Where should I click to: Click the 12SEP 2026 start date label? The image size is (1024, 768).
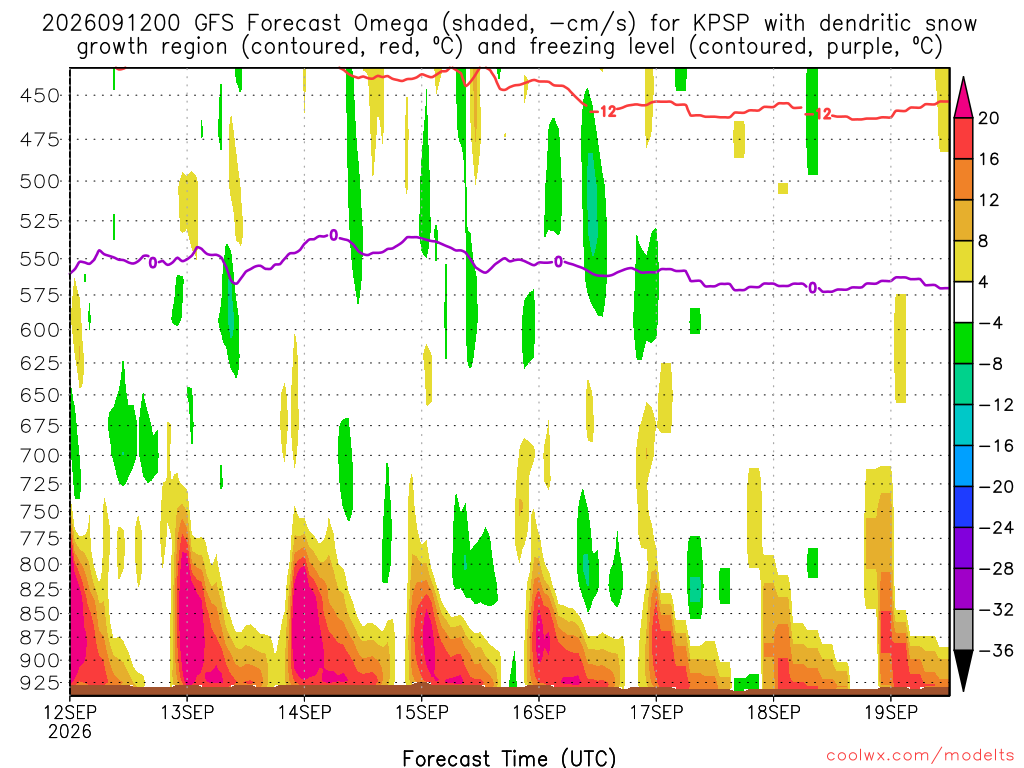[x=70, y=722]
